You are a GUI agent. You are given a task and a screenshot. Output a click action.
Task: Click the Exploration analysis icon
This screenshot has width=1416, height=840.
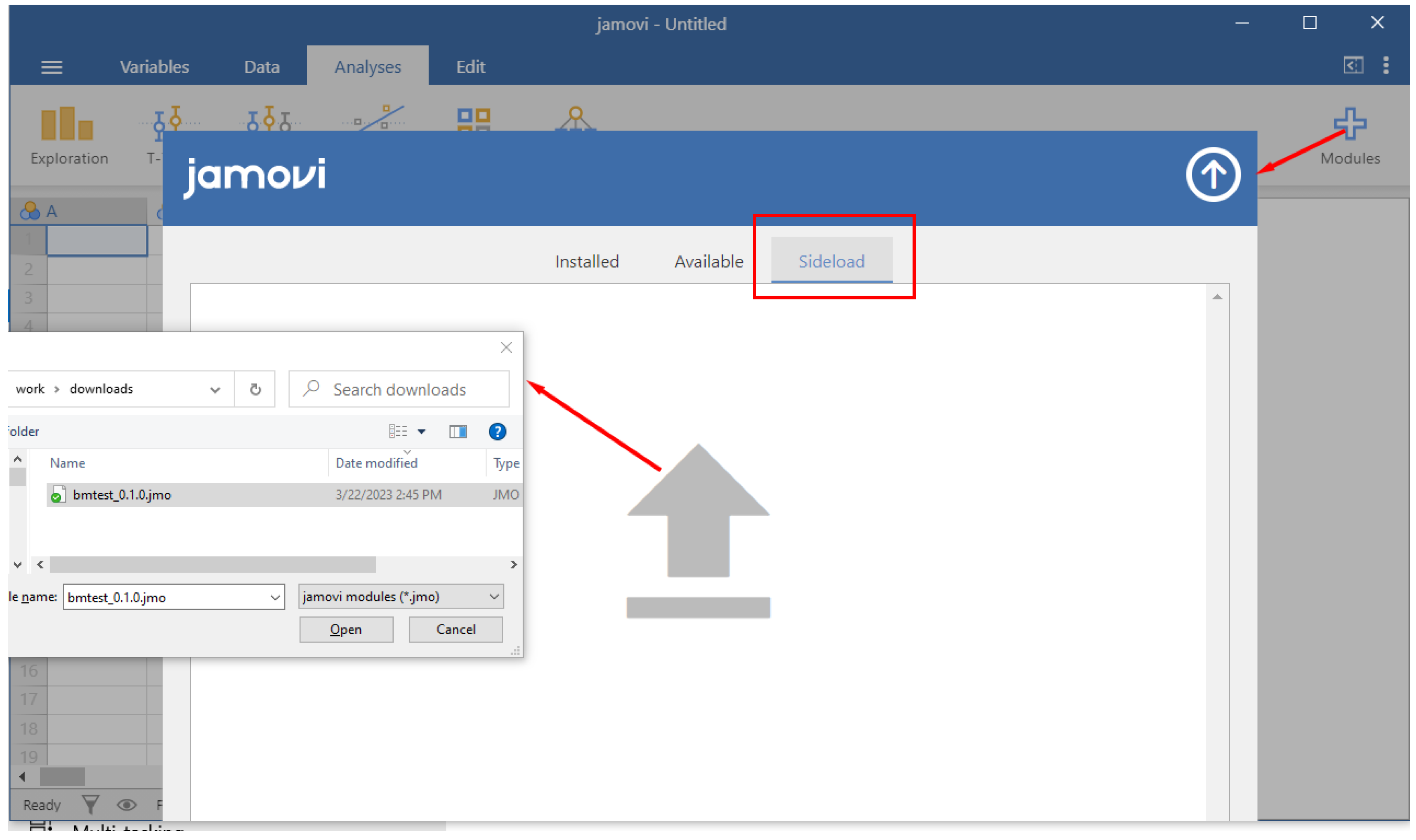pyautogui.click(x=67, y=124)
